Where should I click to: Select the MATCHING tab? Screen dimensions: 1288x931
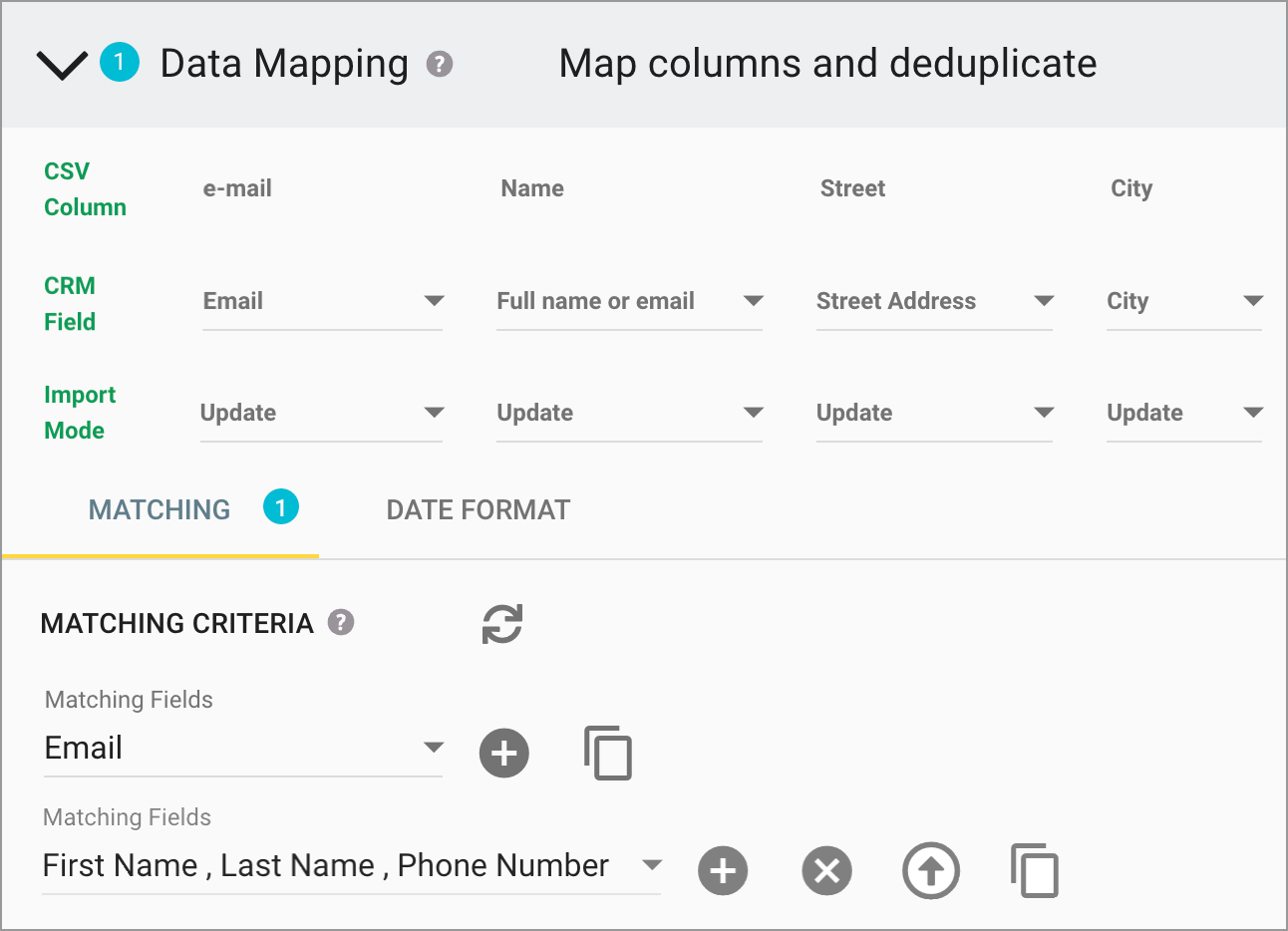click(x=159, y=509)
